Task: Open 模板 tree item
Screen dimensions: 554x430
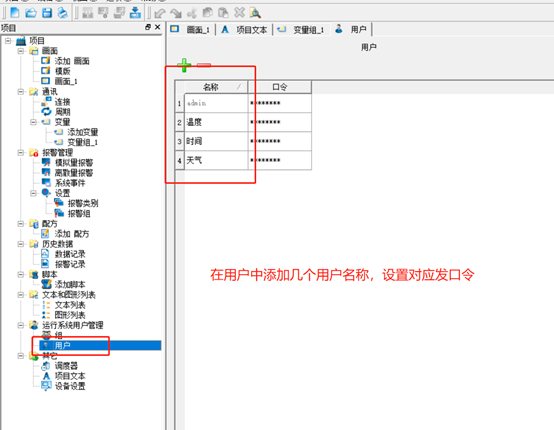Action: 63,71
